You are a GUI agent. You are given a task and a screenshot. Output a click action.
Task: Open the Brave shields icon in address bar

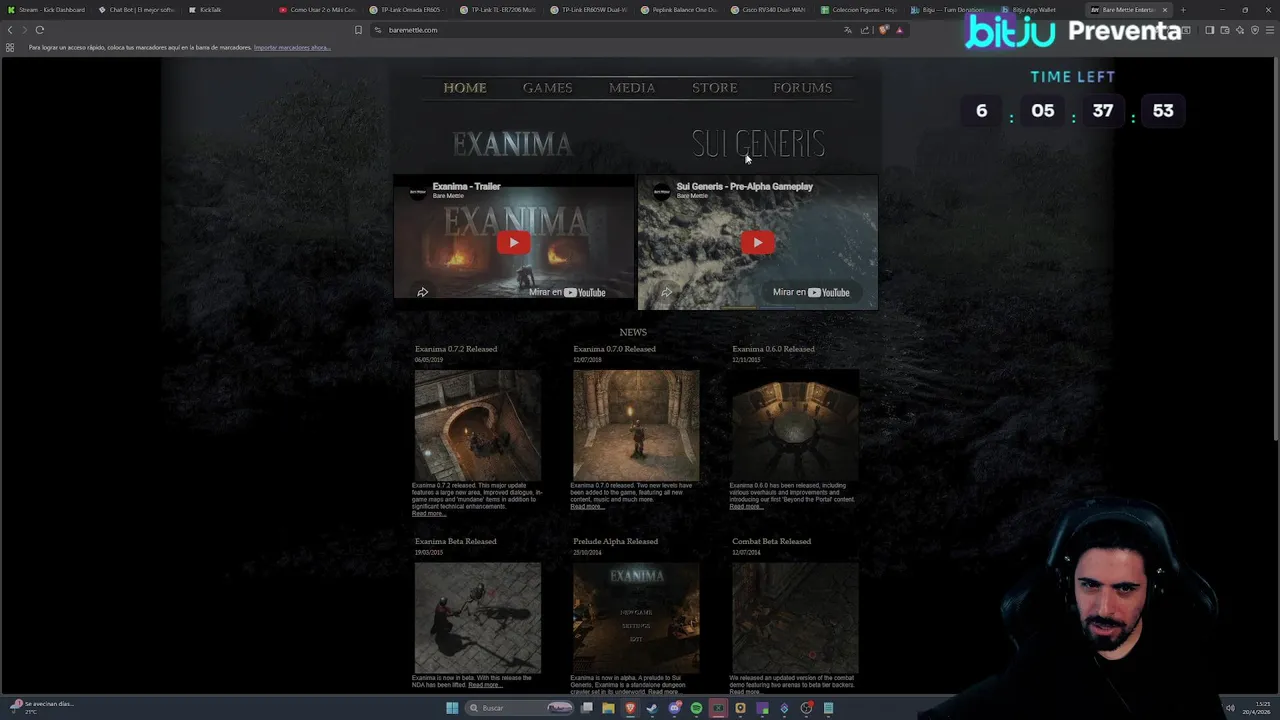883,30
